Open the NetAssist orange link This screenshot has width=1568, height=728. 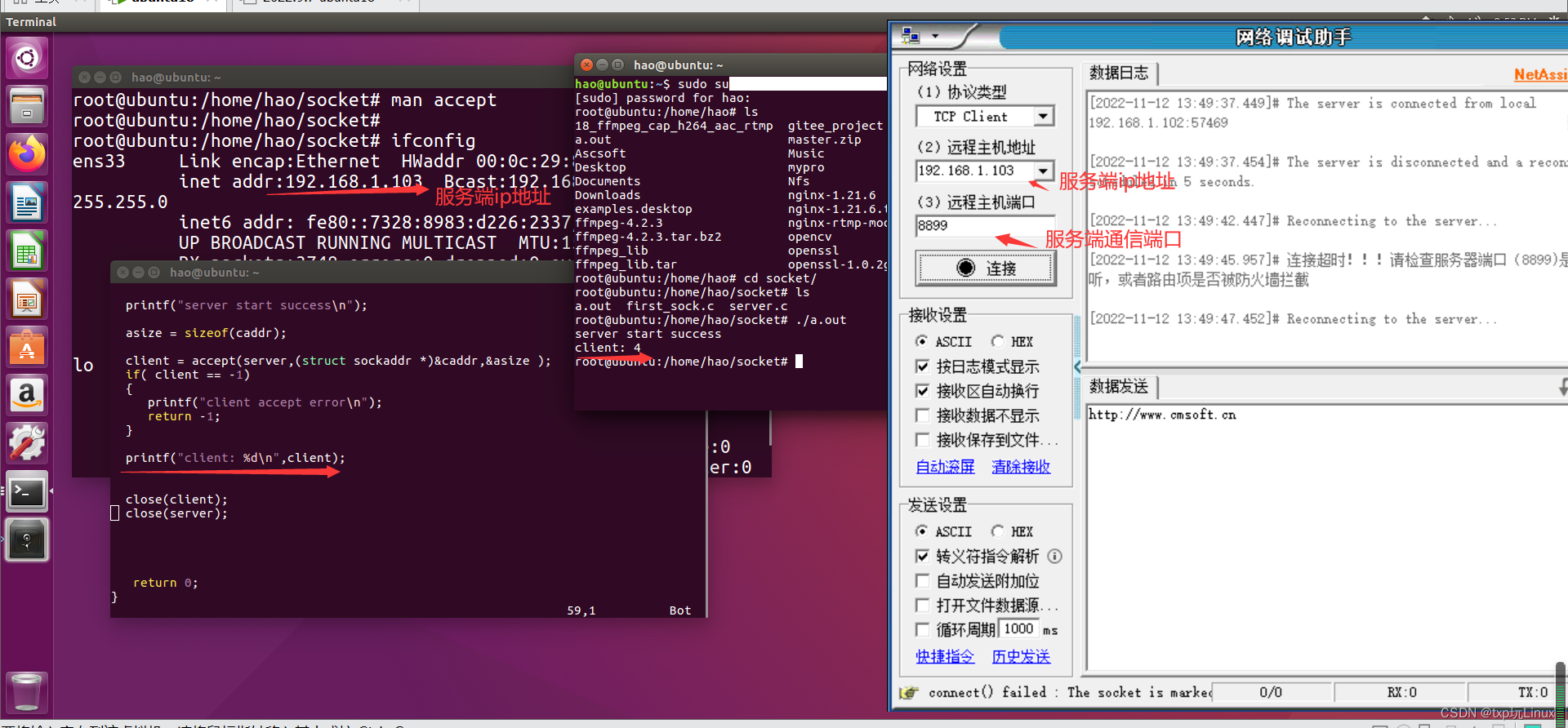click(x=1541, y=74)
